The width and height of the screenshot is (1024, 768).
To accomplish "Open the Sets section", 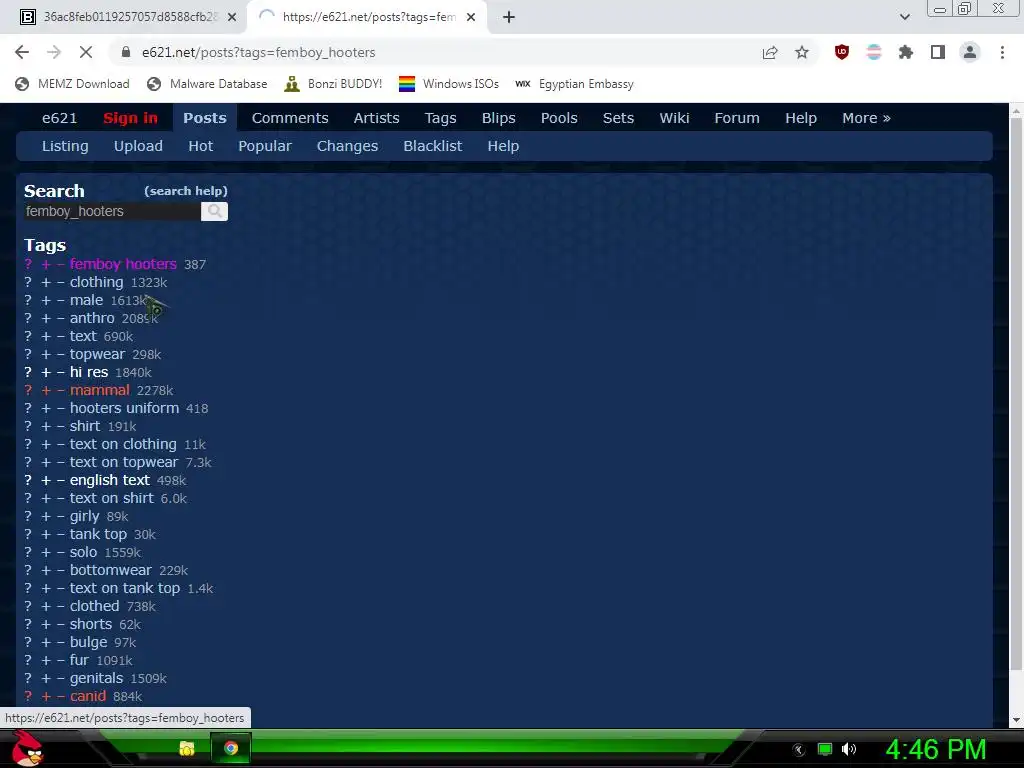I will point(618,118).
